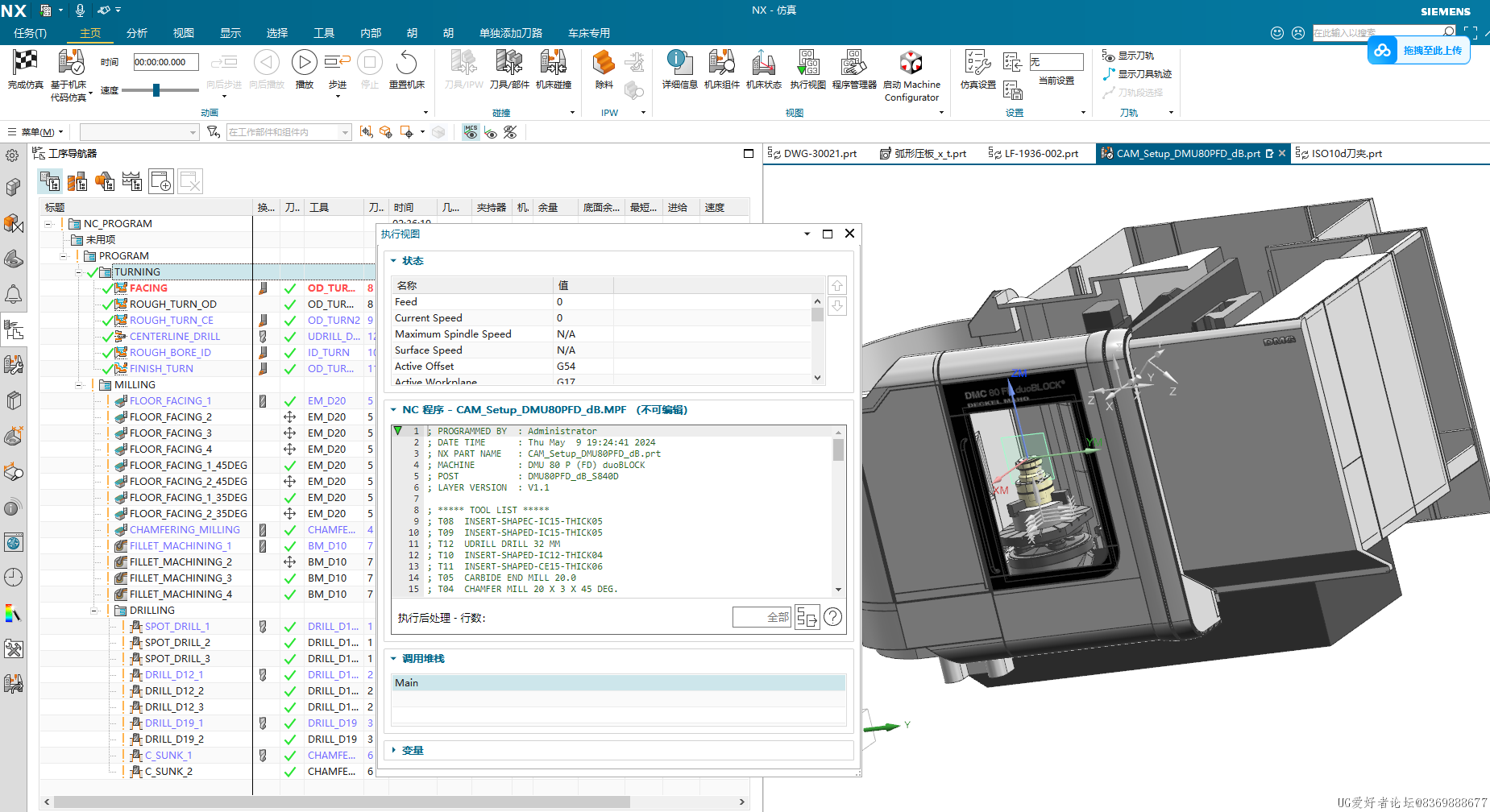Open the 分析 ribbon tab
1490x812 pixels.
pos(137,33)
